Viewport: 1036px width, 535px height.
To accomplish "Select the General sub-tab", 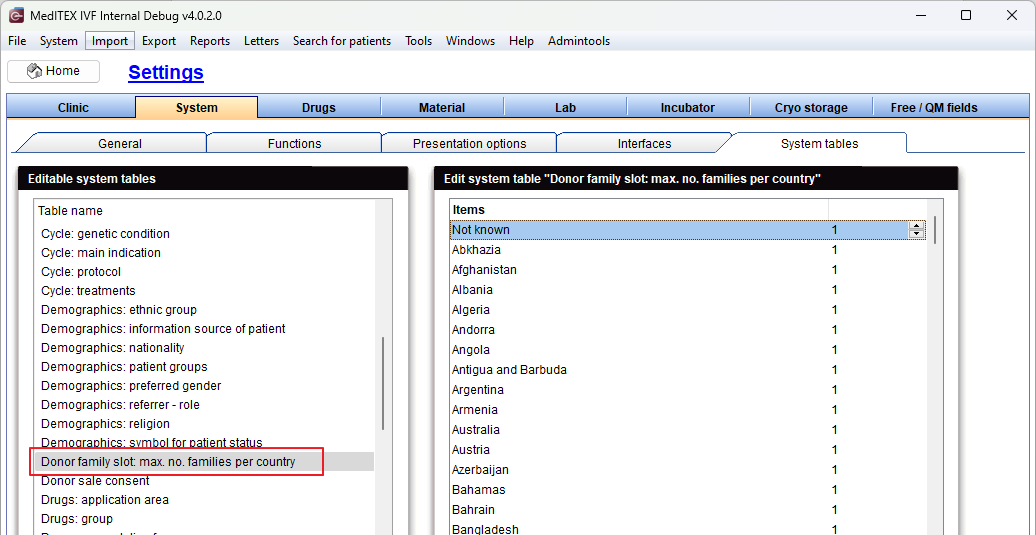I will 120,143.
